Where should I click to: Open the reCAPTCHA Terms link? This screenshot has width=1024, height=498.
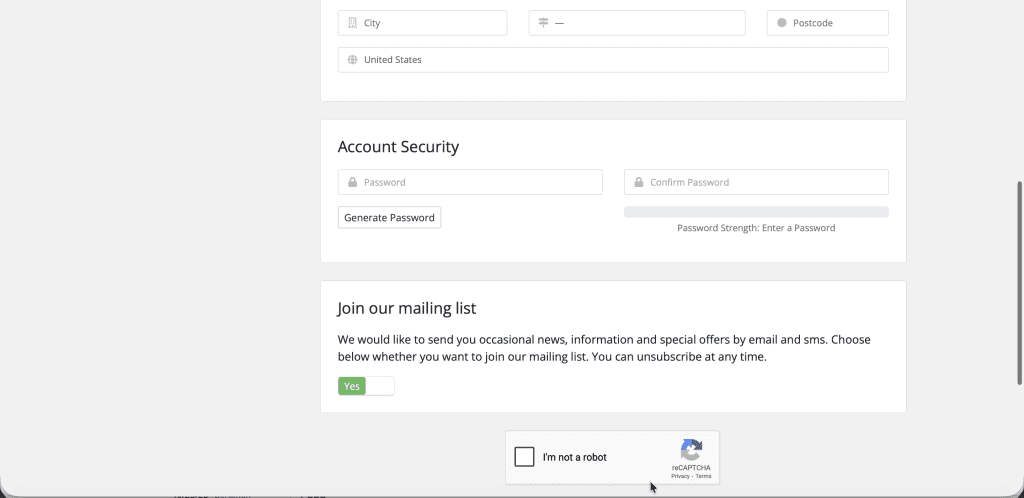[x=704, y=476]
